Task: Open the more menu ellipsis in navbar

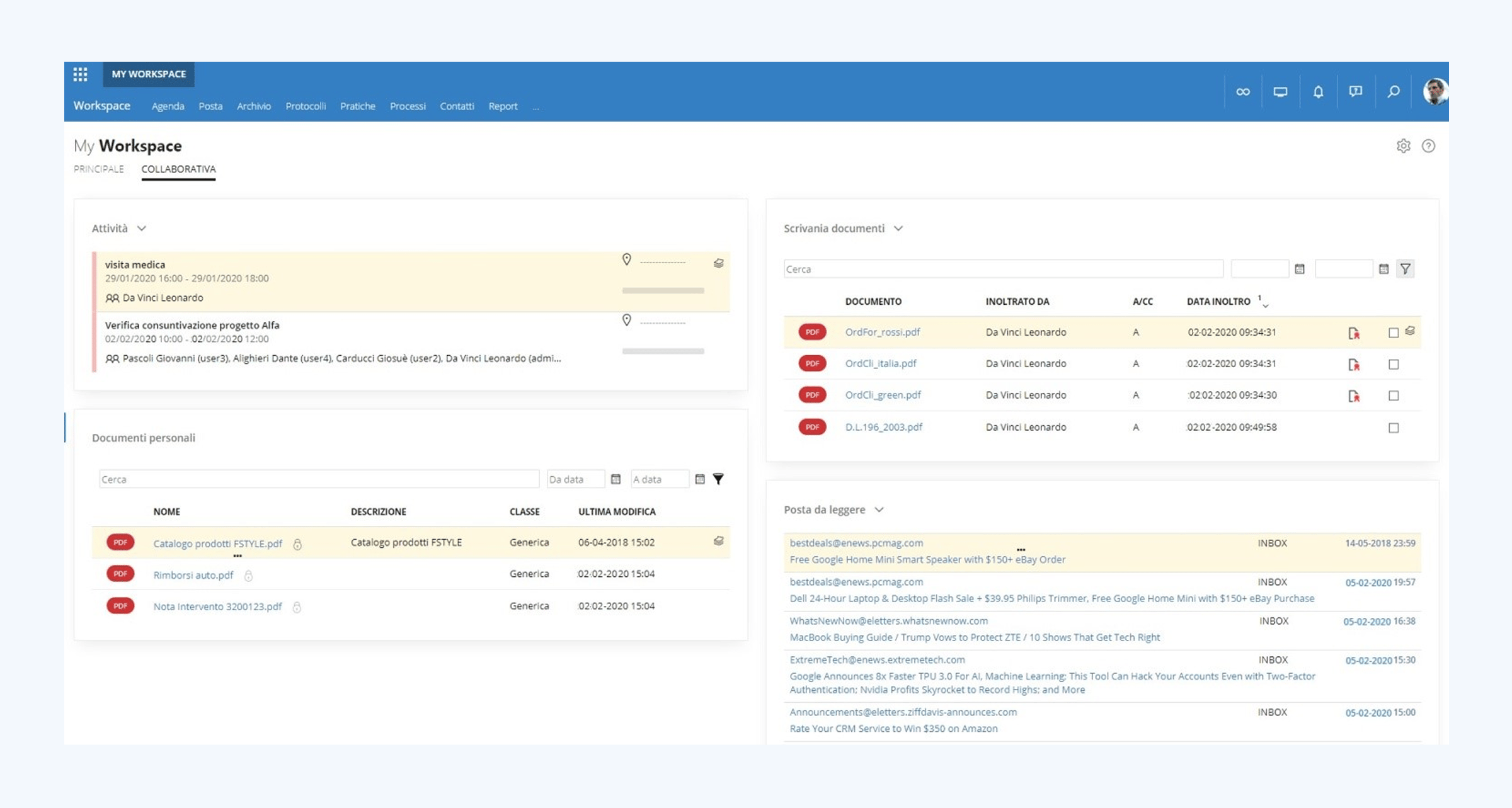Action: tap(535, 107)
